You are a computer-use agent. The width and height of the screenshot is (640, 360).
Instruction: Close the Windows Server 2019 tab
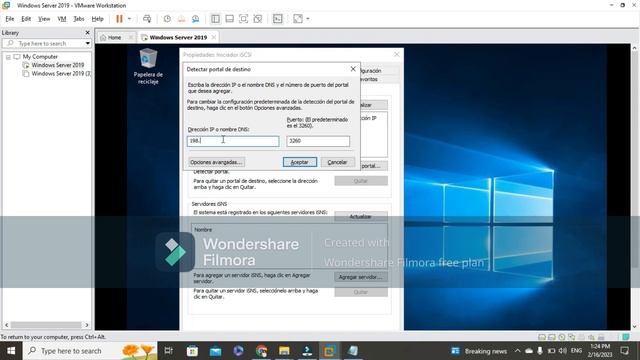(x=213, y=37)
